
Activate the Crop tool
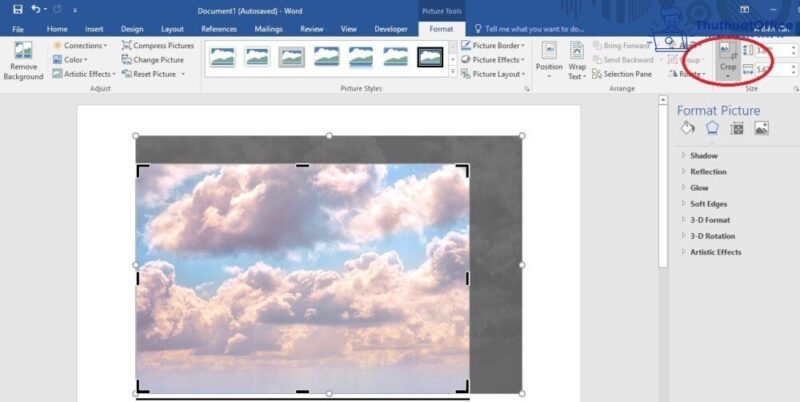pos(727,58)
